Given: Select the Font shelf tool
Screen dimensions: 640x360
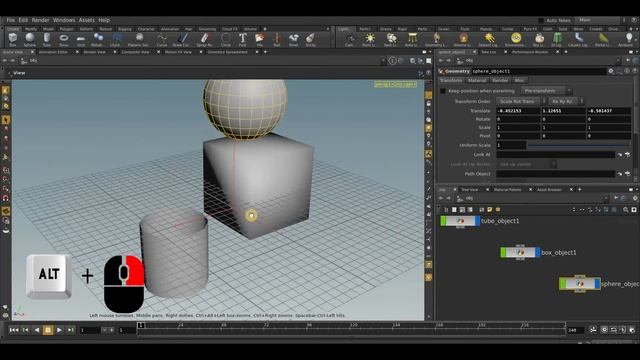Looking at the screenshot, I should 242,40.
